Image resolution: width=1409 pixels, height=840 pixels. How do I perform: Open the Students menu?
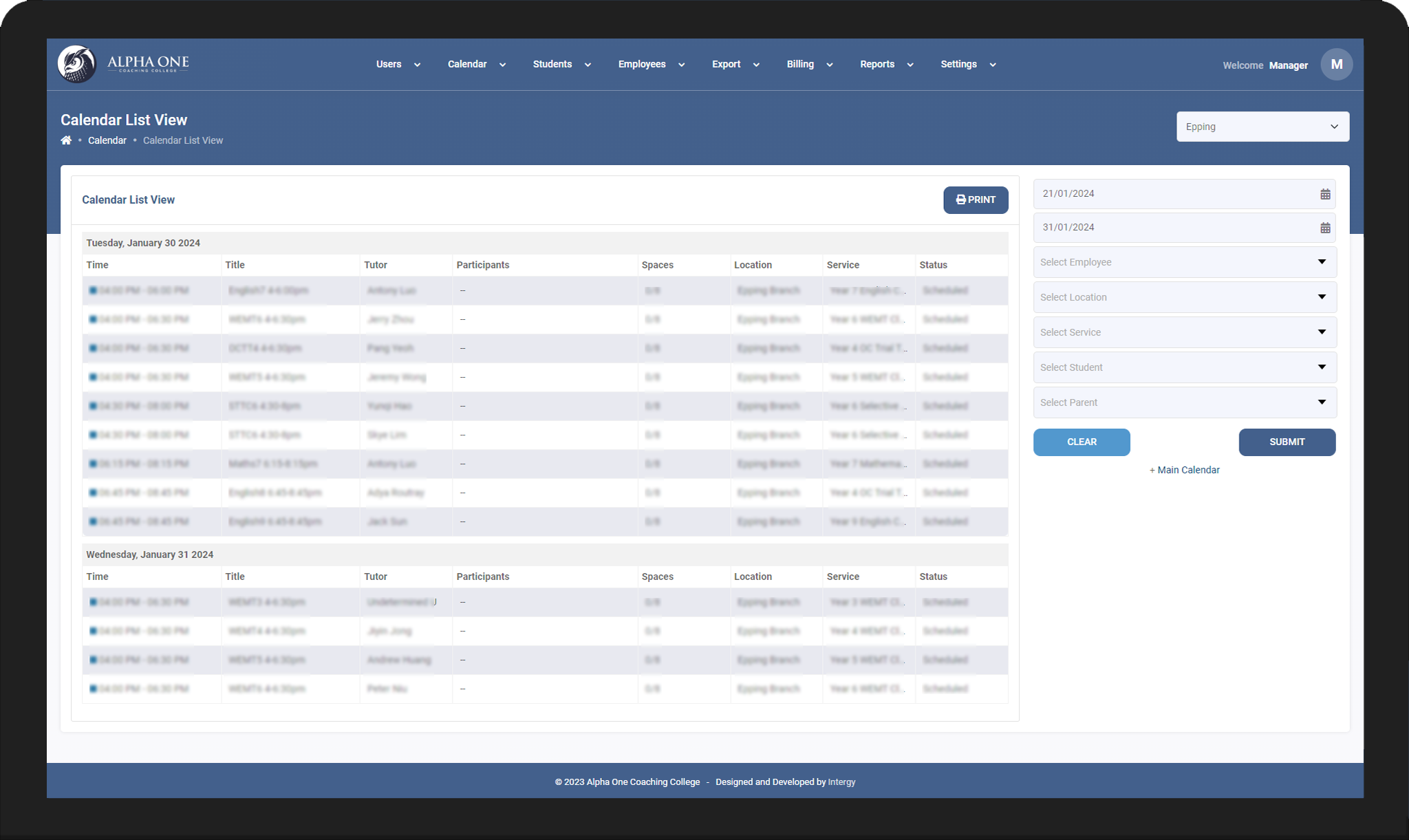pyautogui.click(x=561, y=64)
